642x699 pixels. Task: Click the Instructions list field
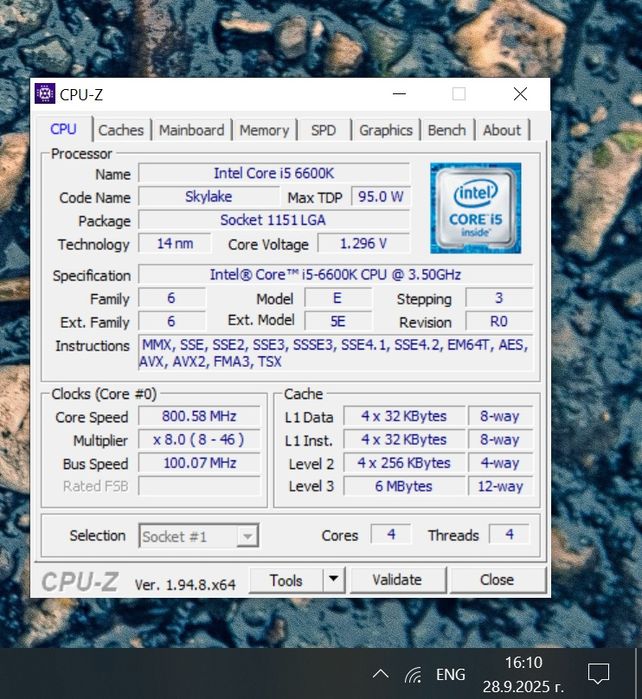(x=335, y=353)
